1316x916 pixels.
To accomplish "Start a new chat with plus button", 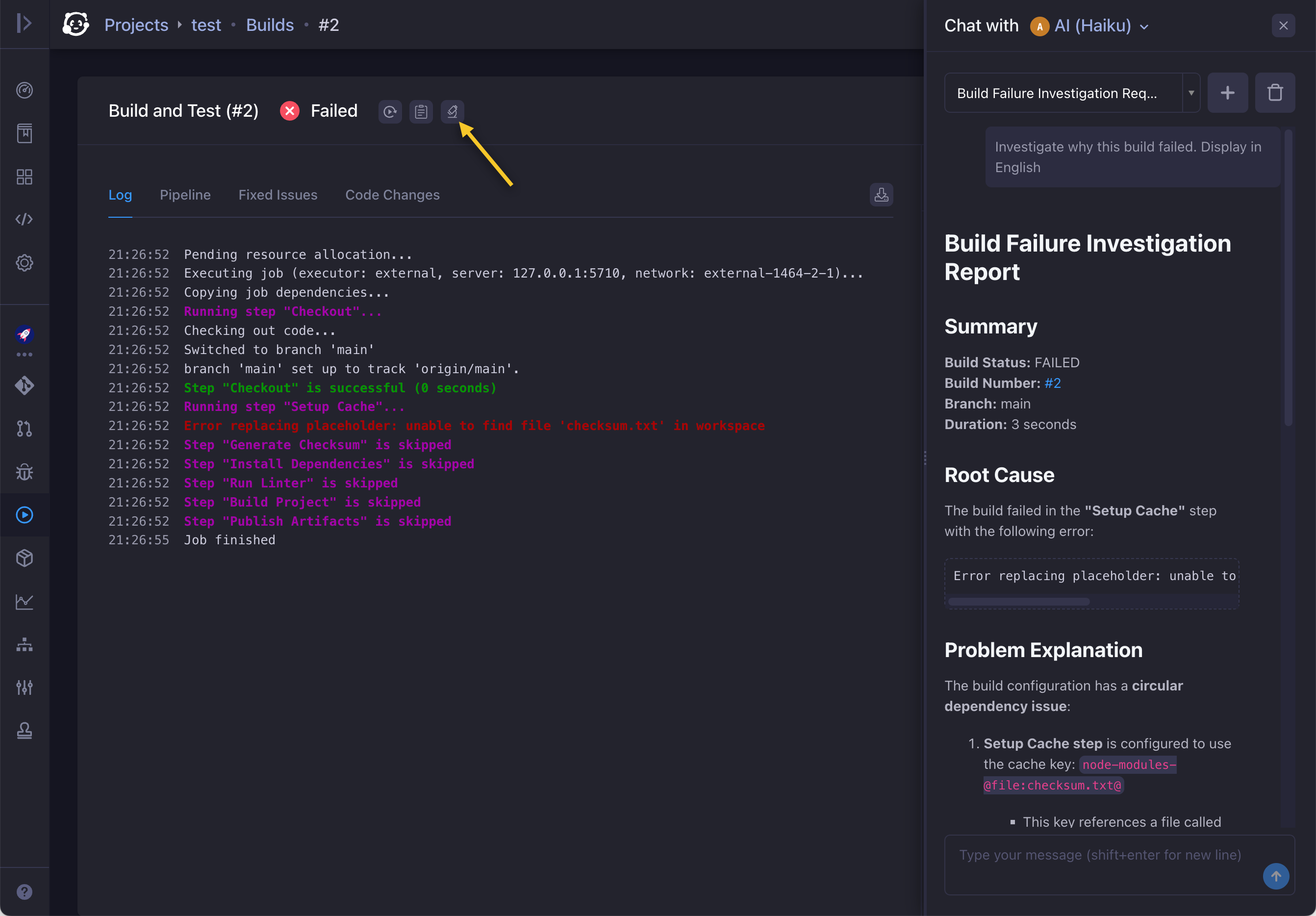I will 1227,93.
